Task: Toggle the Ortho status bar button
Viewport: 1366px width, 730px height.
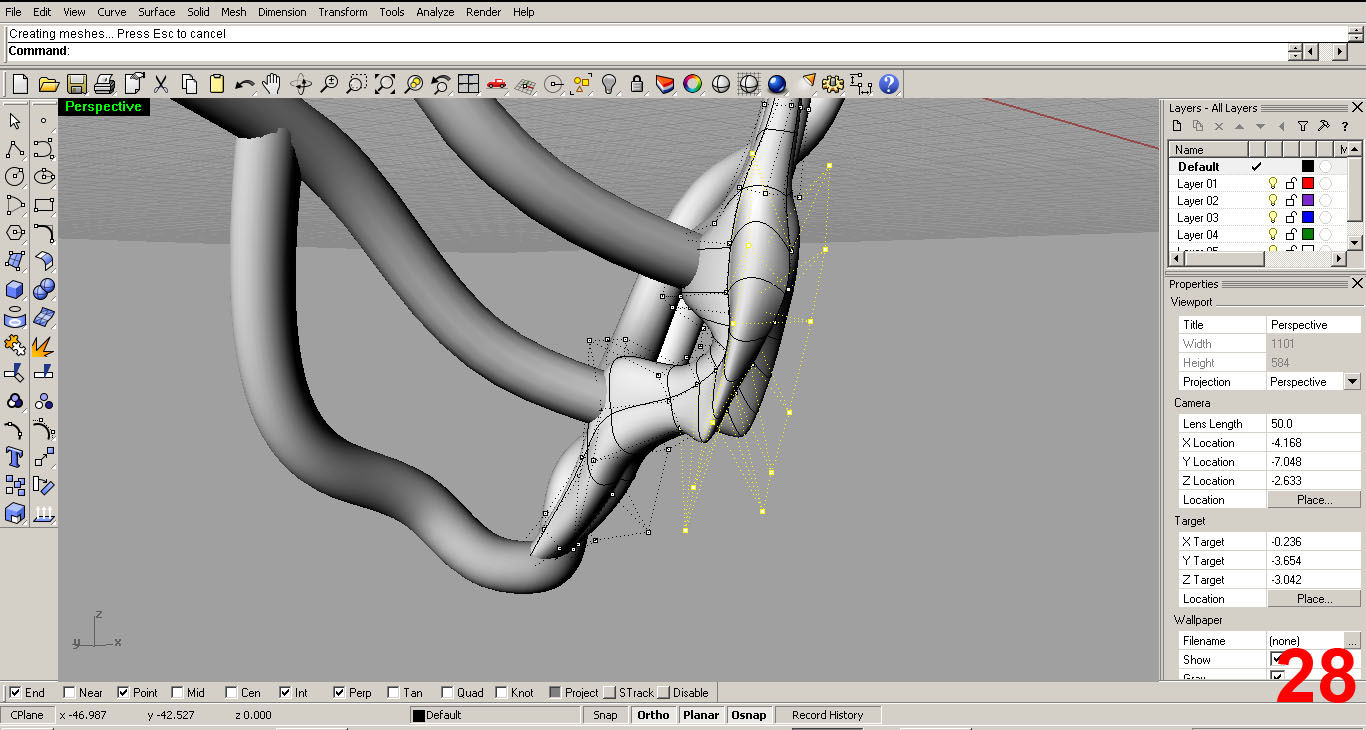Action: [x=653, y=715]
